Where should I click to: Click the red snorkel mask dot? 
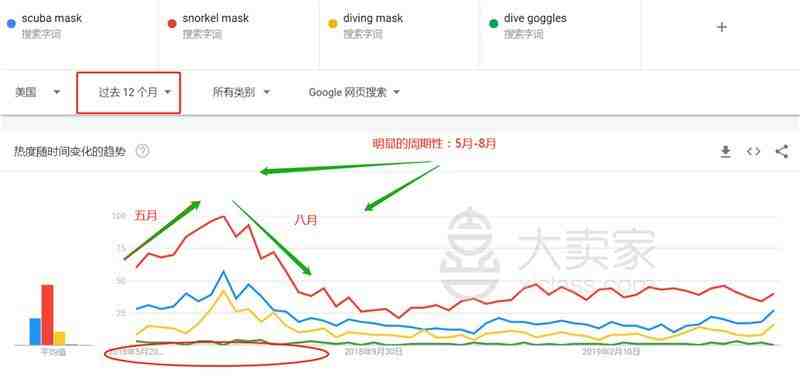[172, 23]
